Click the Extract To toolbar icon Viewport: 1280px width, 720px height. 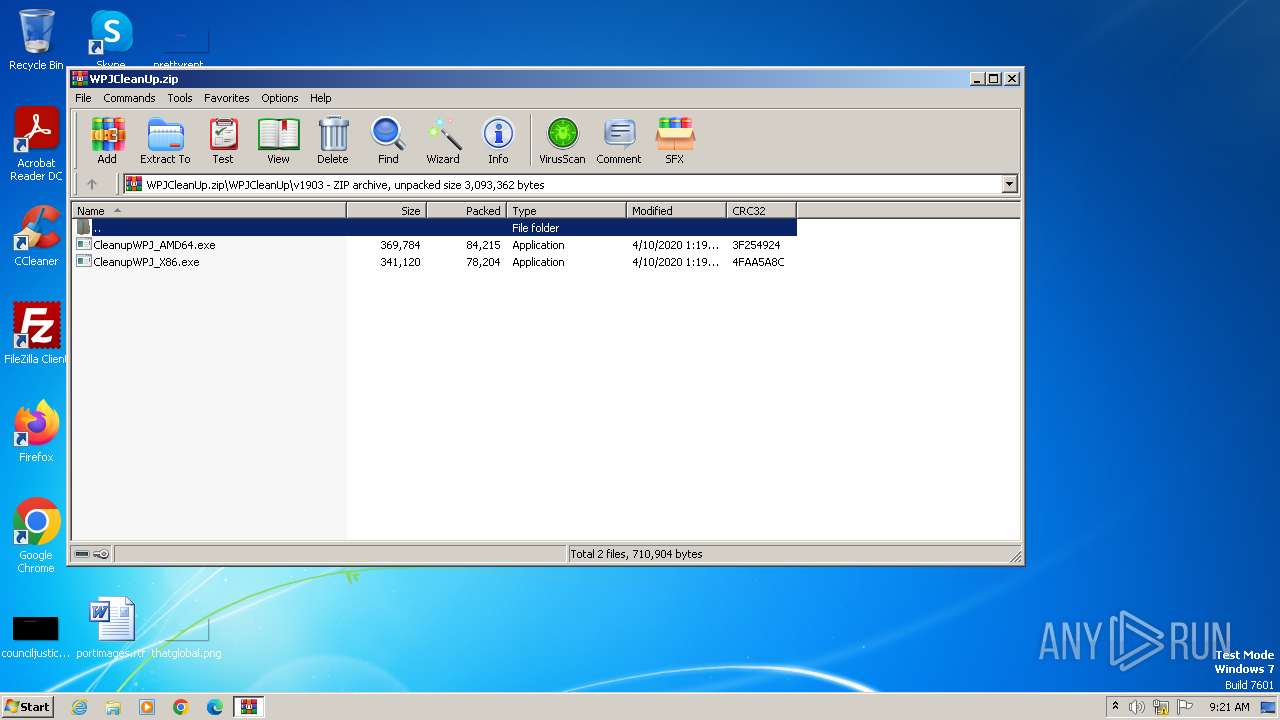[x=165, y=140]
